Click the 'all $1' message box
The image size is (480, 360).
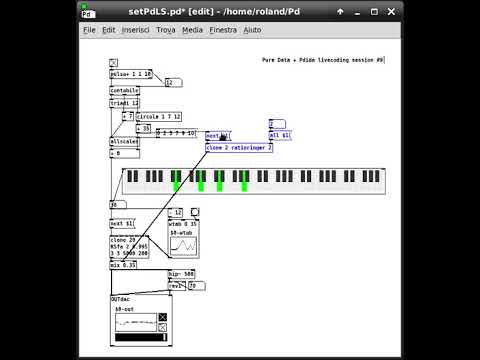click(280, 135)
